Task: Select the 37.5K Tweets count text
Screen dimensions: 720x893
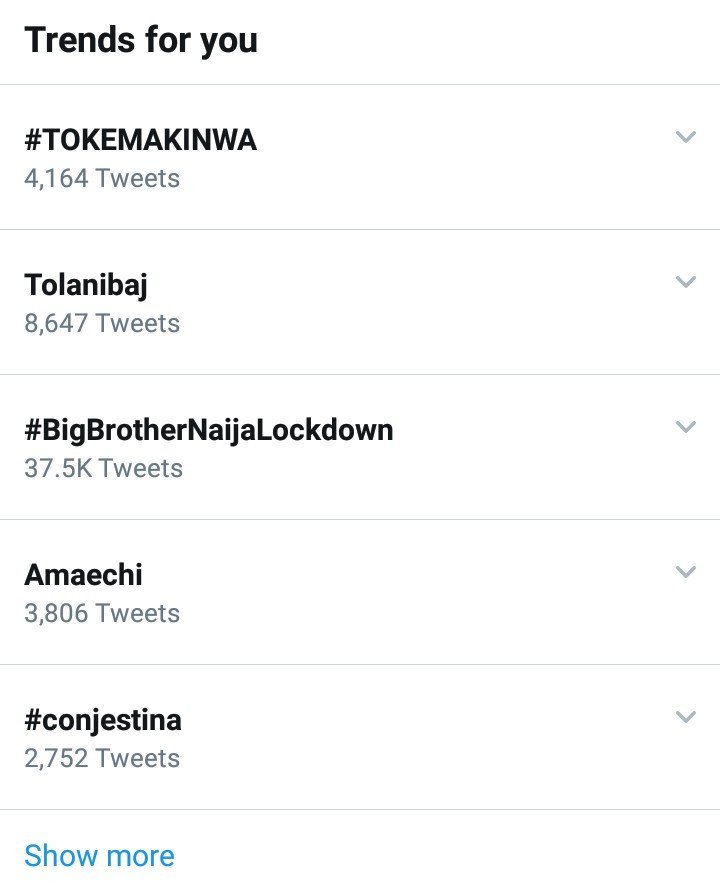Action: [x=103, y=469]
